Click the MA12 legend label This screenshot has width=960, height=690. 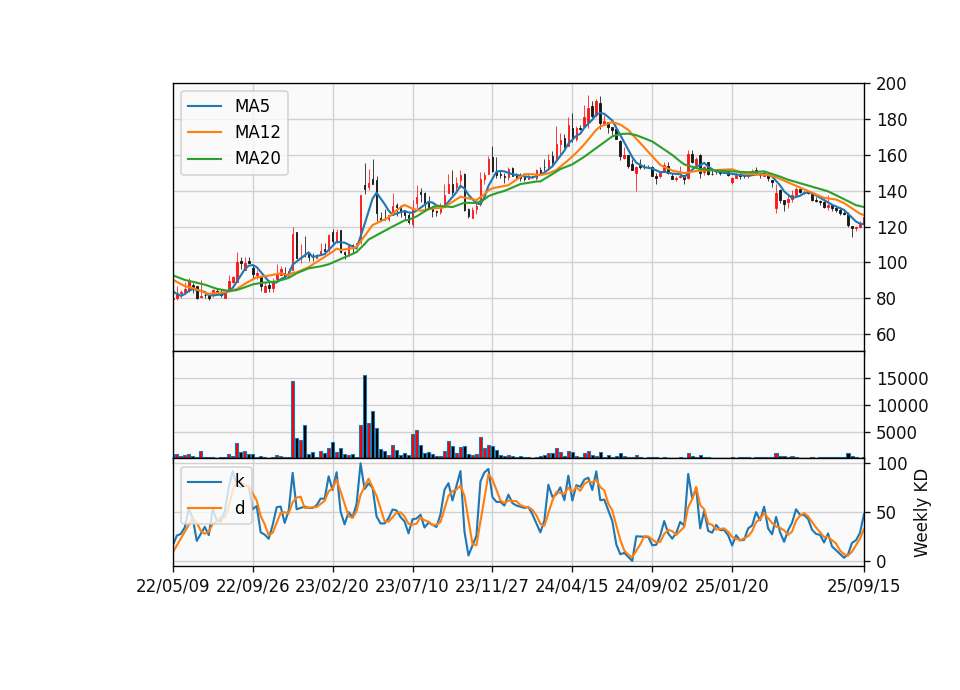[x=257, y=132]
